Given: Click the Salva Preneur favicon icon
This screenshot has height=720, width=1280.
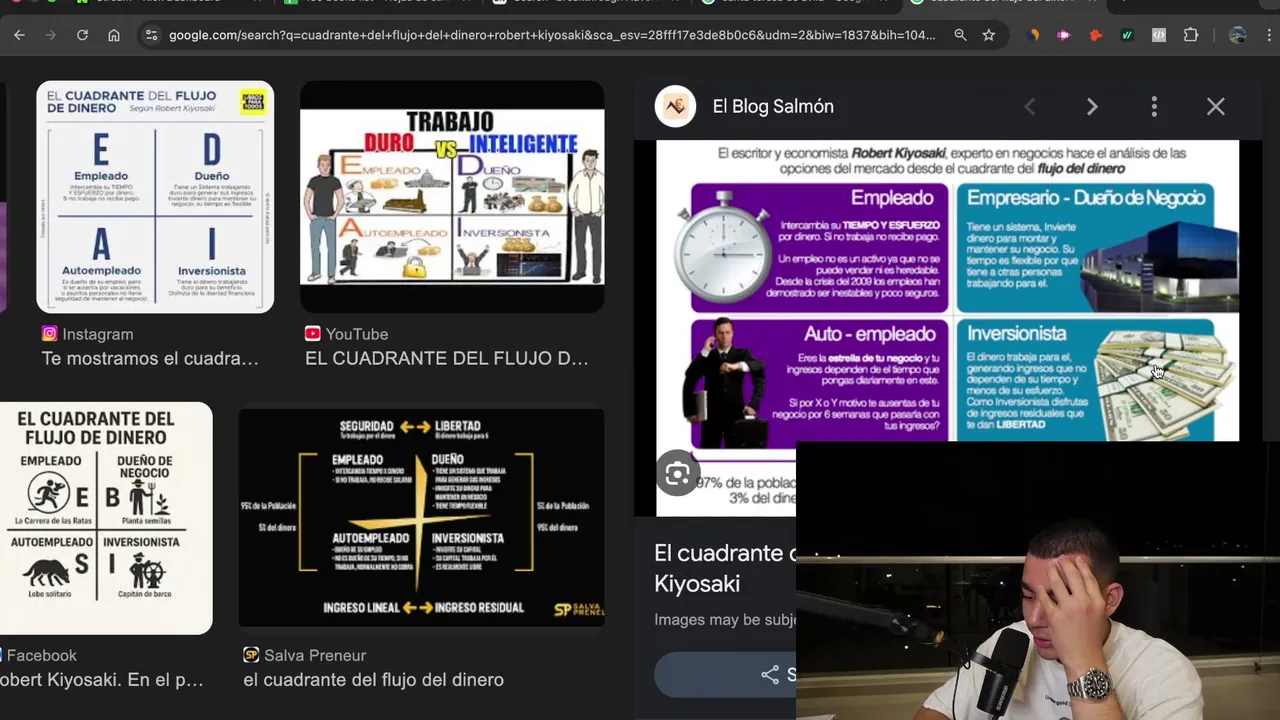Looking at the screenshot, I should pyautogui.click(x=251, y=655).
